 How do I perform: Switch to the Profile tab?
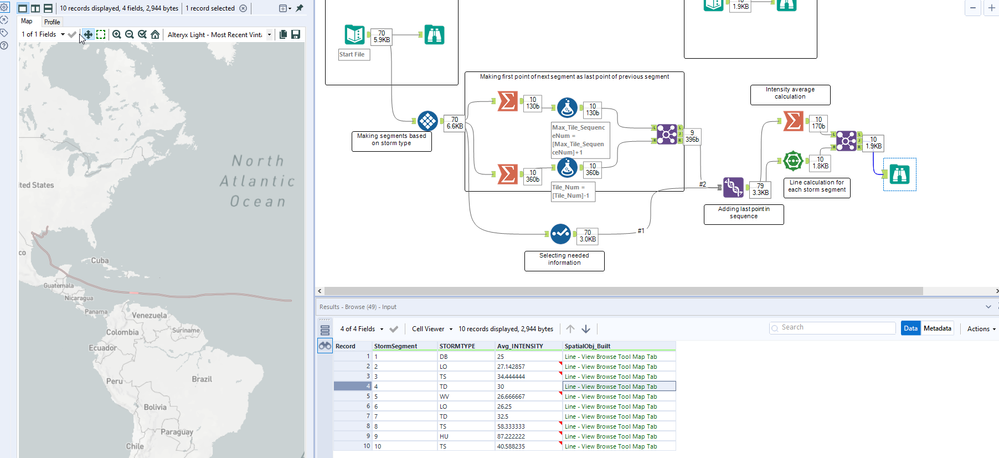[x=52, y=22]
